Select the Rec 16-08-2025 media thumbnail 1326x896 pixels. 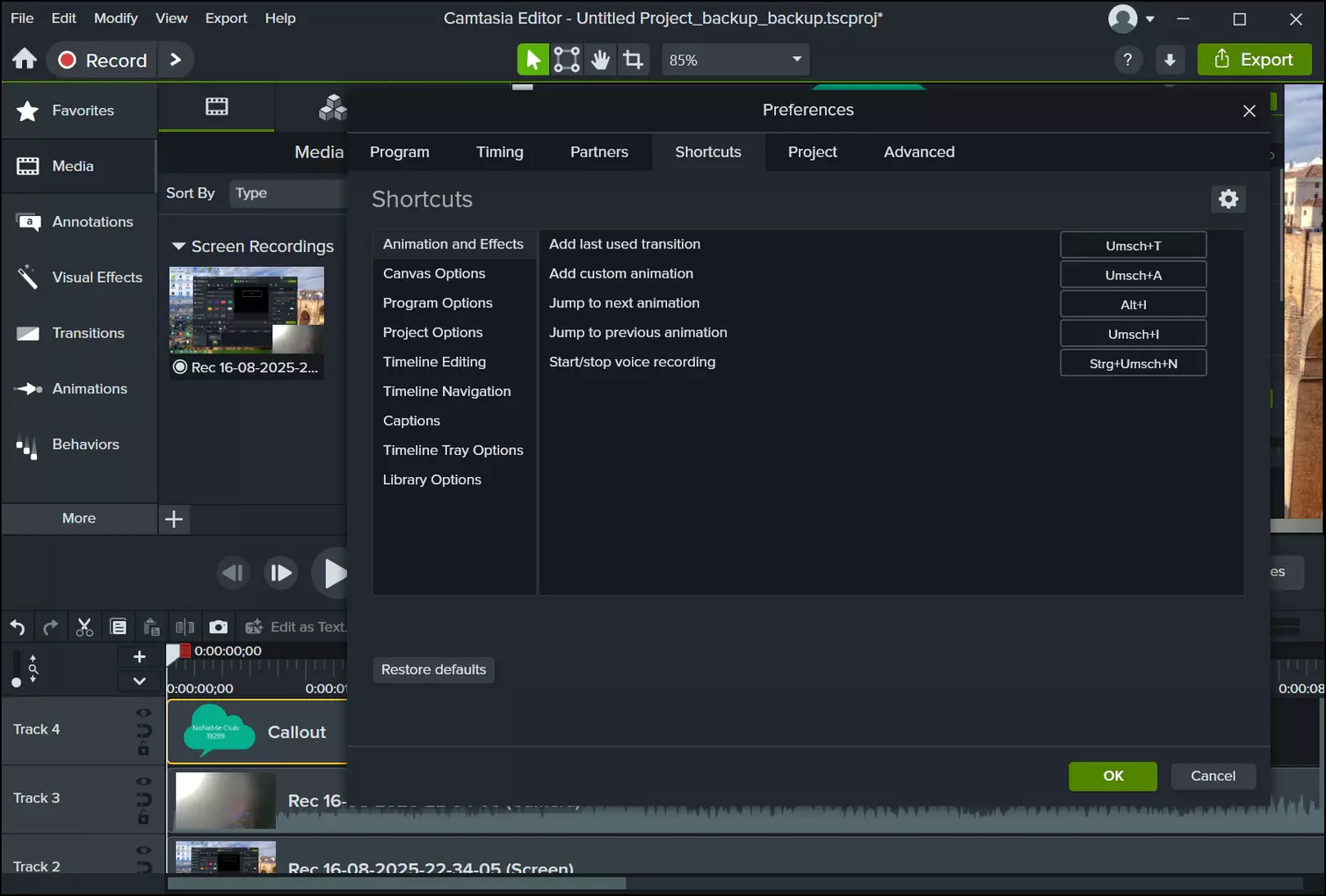[x=247, y=322]
